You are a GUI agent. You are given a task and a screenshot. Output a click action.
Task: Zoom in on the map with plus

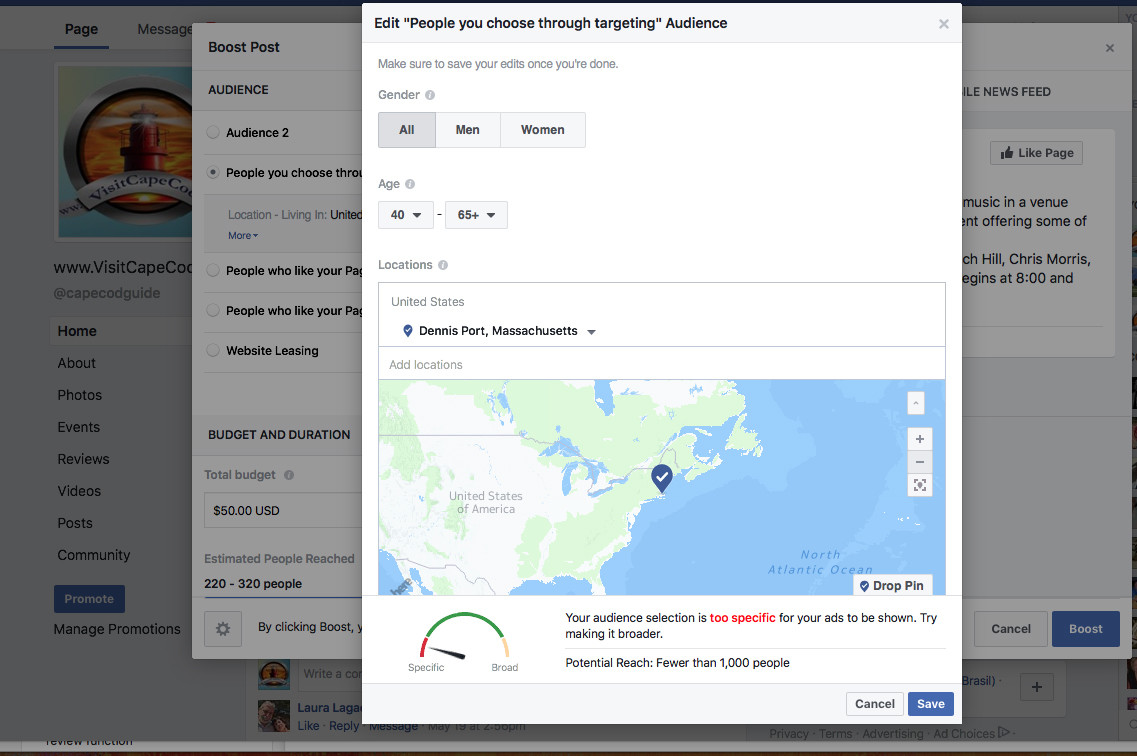coord(919,439)
